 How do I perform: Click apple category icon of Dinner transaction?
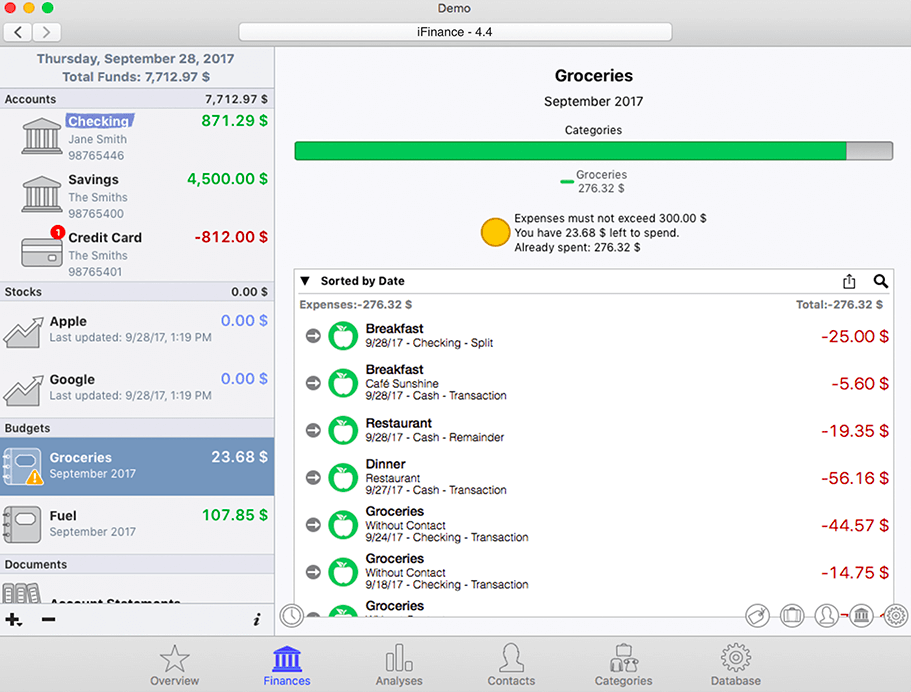pos(343,477)
